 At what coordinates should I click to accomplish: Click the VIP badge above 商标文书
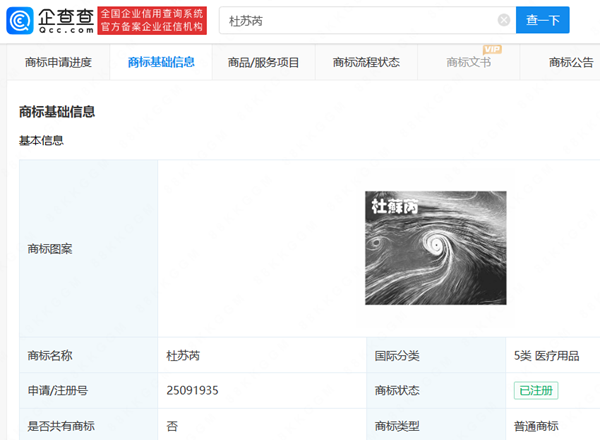491,49
